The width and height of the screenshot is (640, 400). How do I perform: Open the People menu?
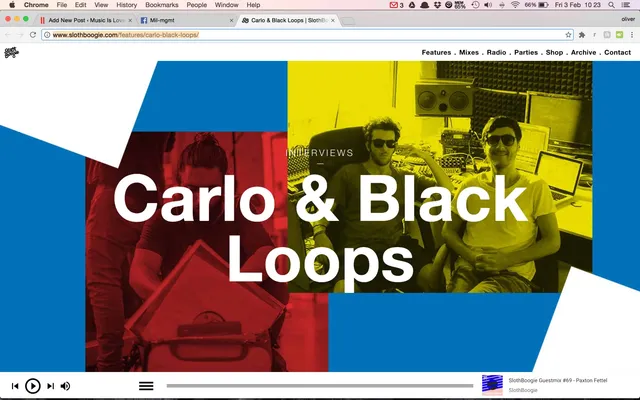197,5
